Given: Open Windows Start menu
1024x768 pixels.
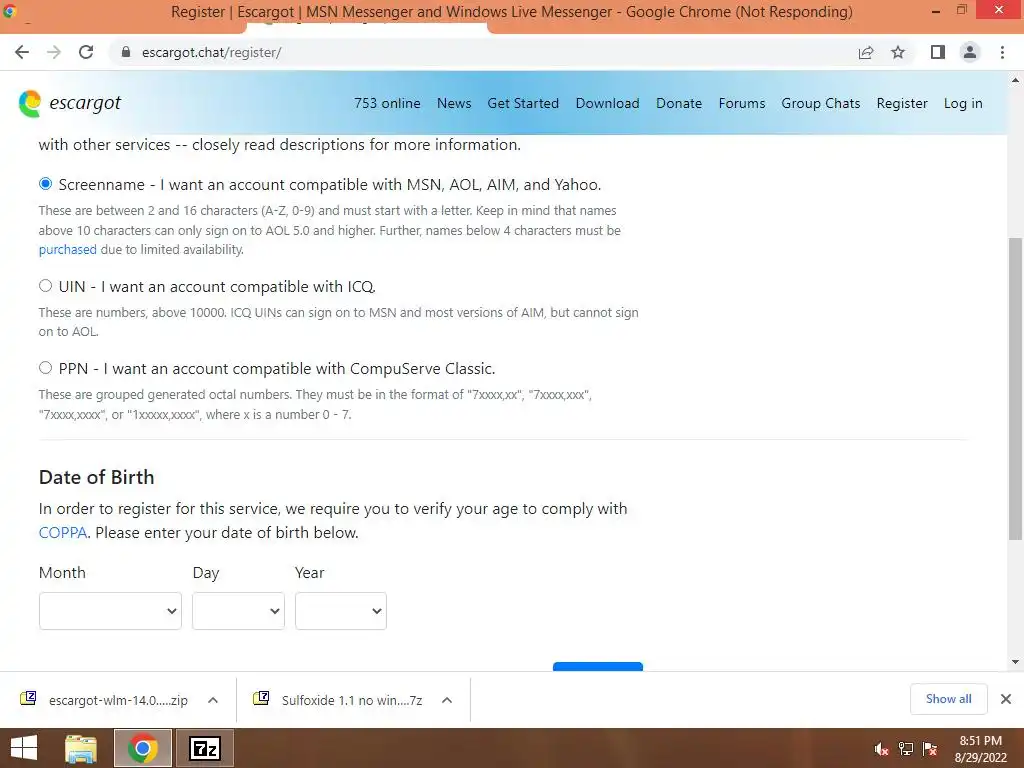Looking at the screenshot, I should 24,748.
